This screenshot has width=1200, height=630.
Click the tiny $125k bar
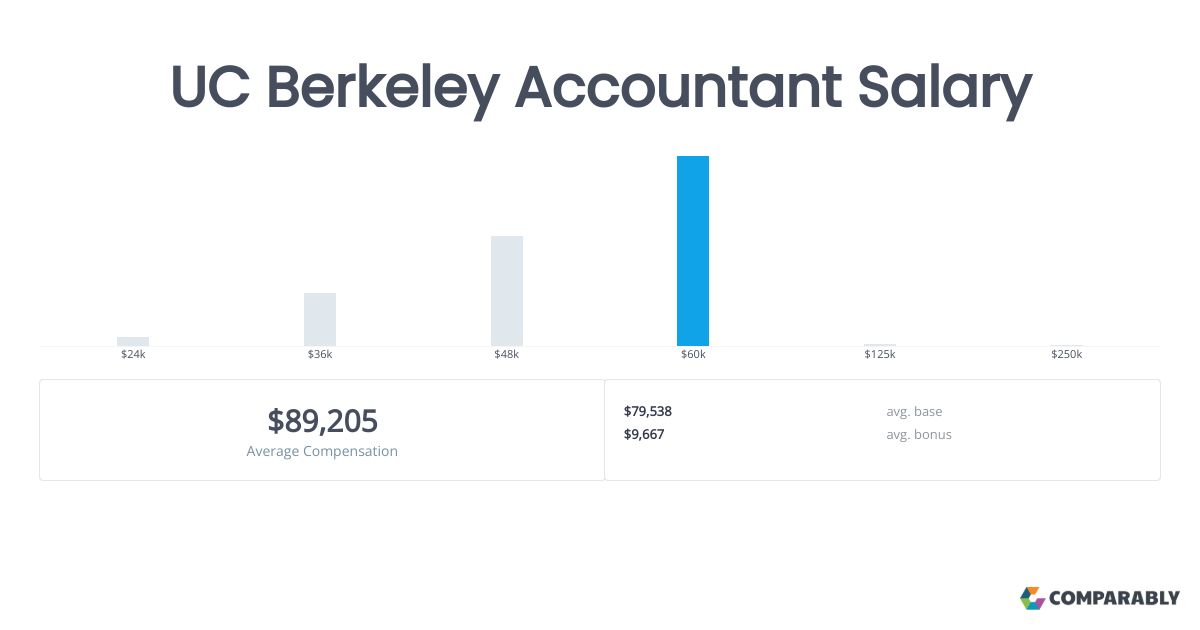pyautogui.click(x=880, y=345)
